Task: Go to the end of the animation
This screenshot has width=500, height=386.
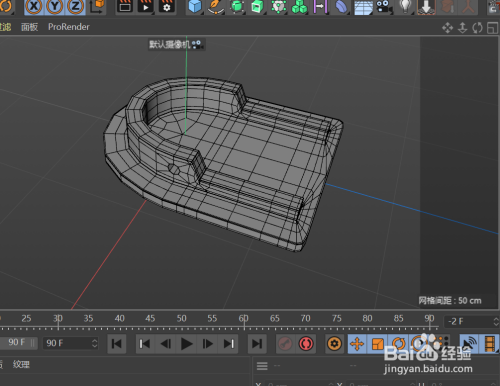Action: [257, 344]
